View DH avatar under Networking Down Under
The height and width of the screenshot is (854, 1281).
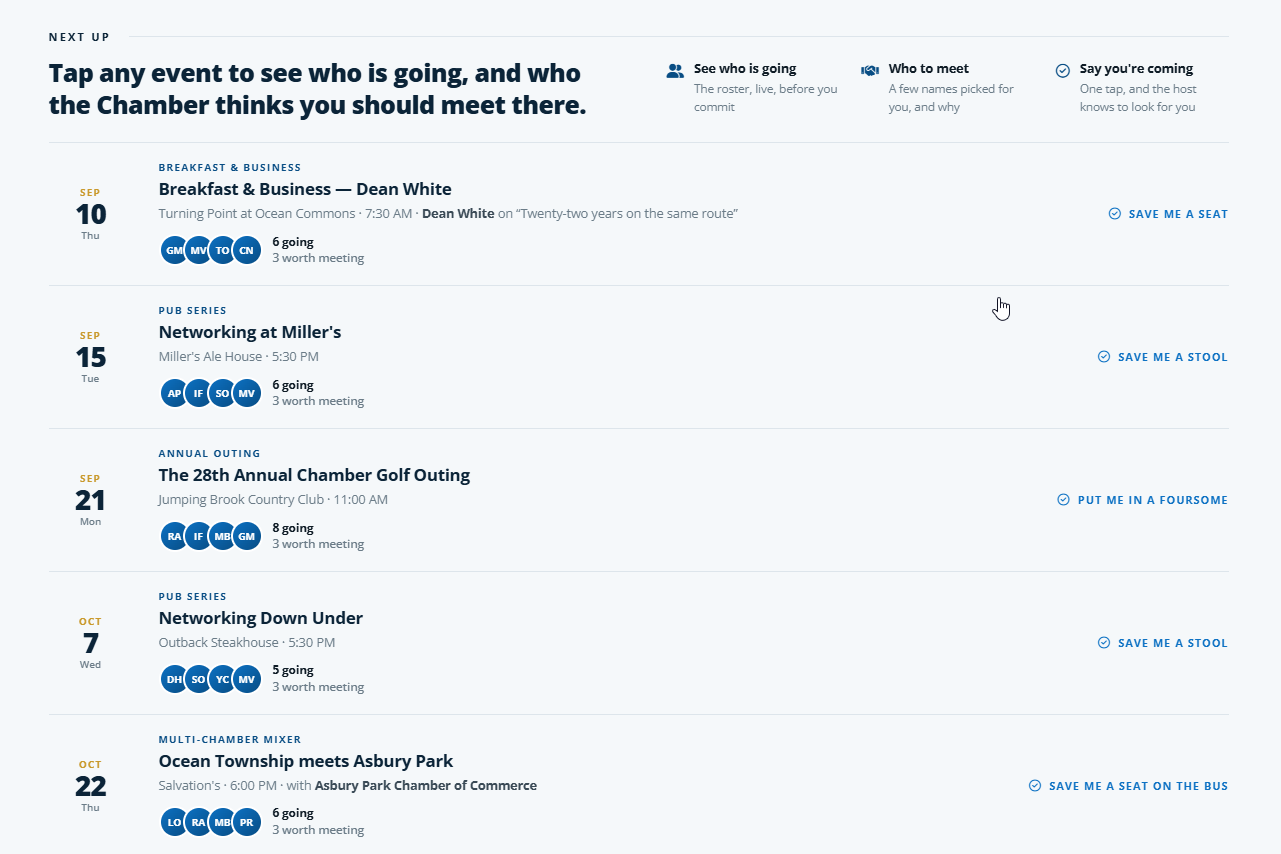[175, 679]
